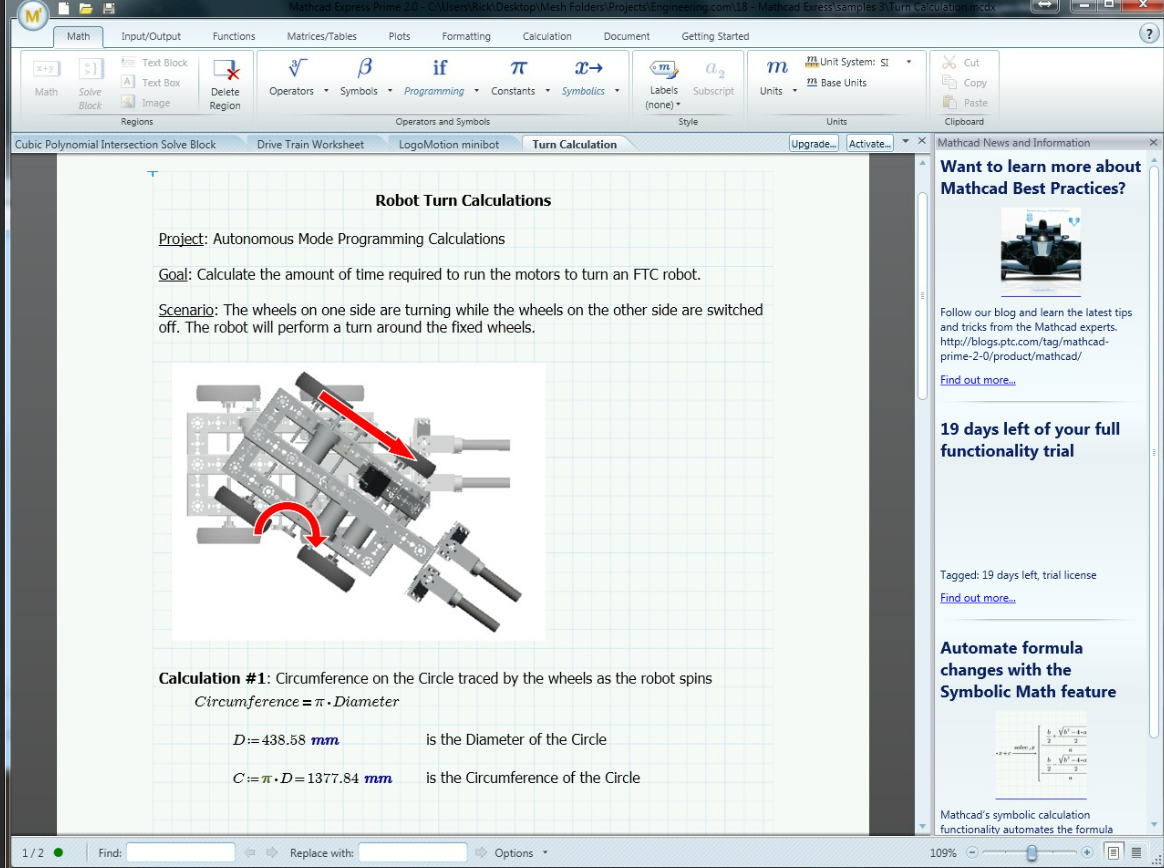Open the Mathcad application menu button
The height and width of the screenshot is (868, 1164).
[x=32, y=15]
